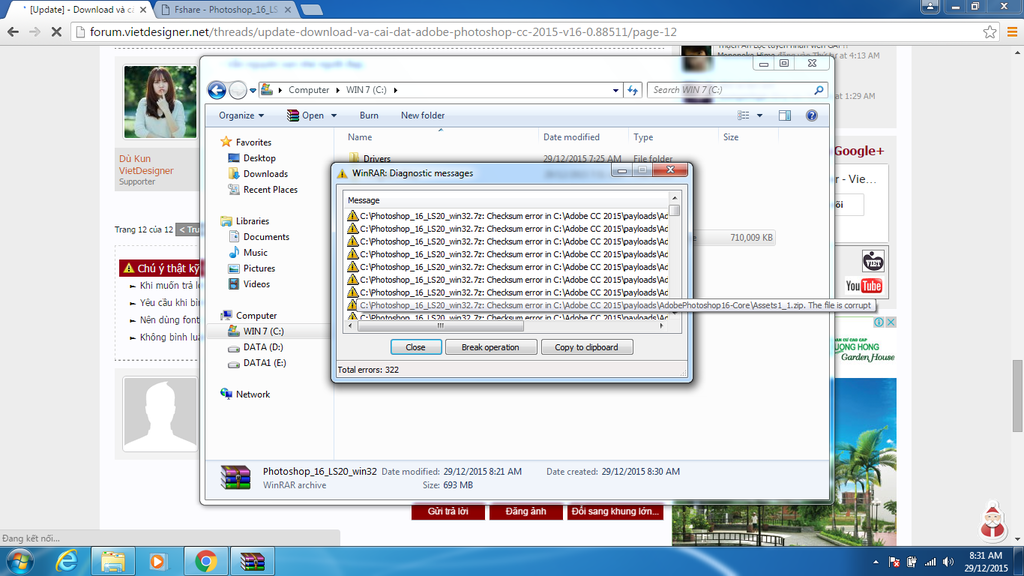The height and width of the screenshot is (576, 1024).
Task: Close the ad with the X icon
Action: tap(891, 322)
